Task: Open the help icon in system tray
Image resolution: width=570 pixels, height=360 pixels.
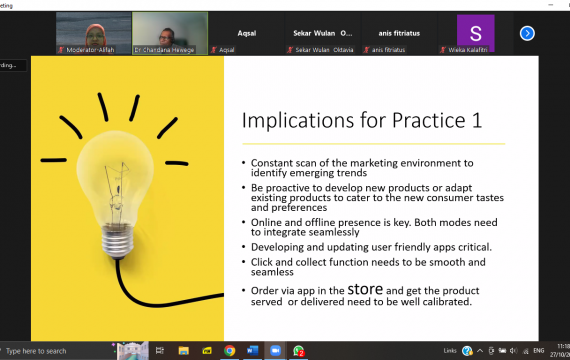Action: [x=467, y=351]
